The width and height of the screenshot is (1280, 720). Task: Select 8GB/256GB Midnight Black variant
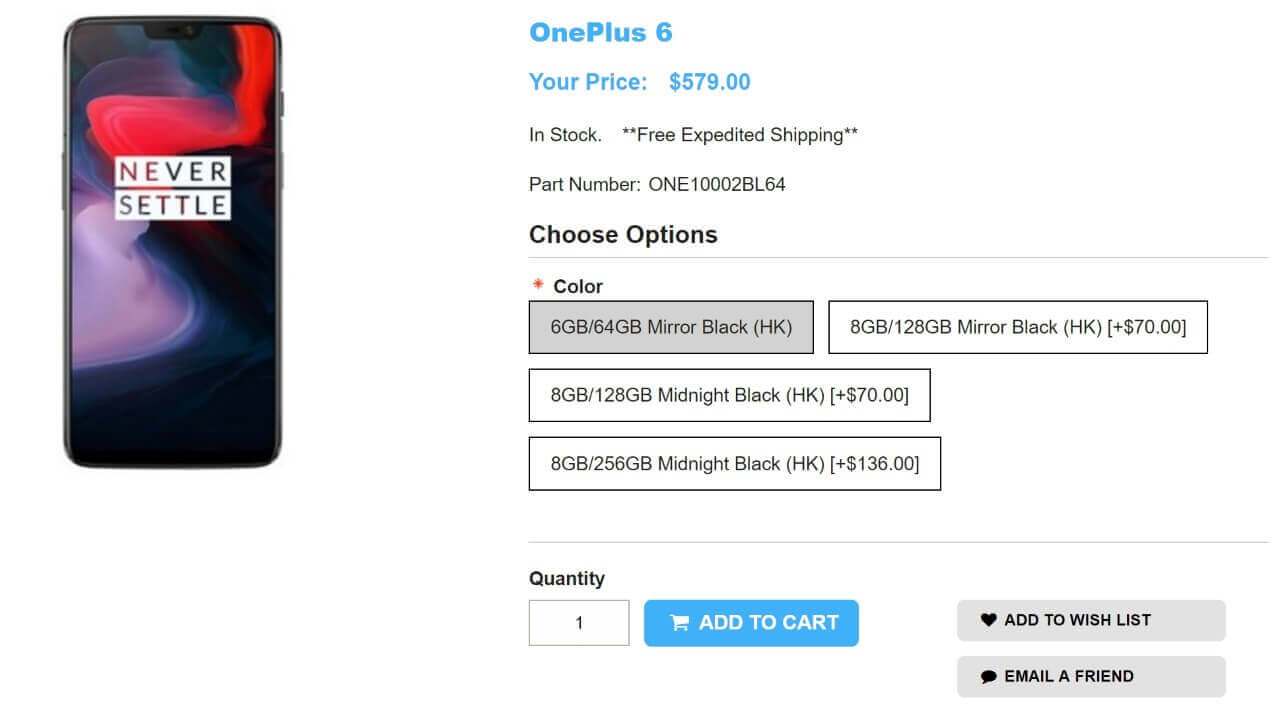tap(734, 463)
